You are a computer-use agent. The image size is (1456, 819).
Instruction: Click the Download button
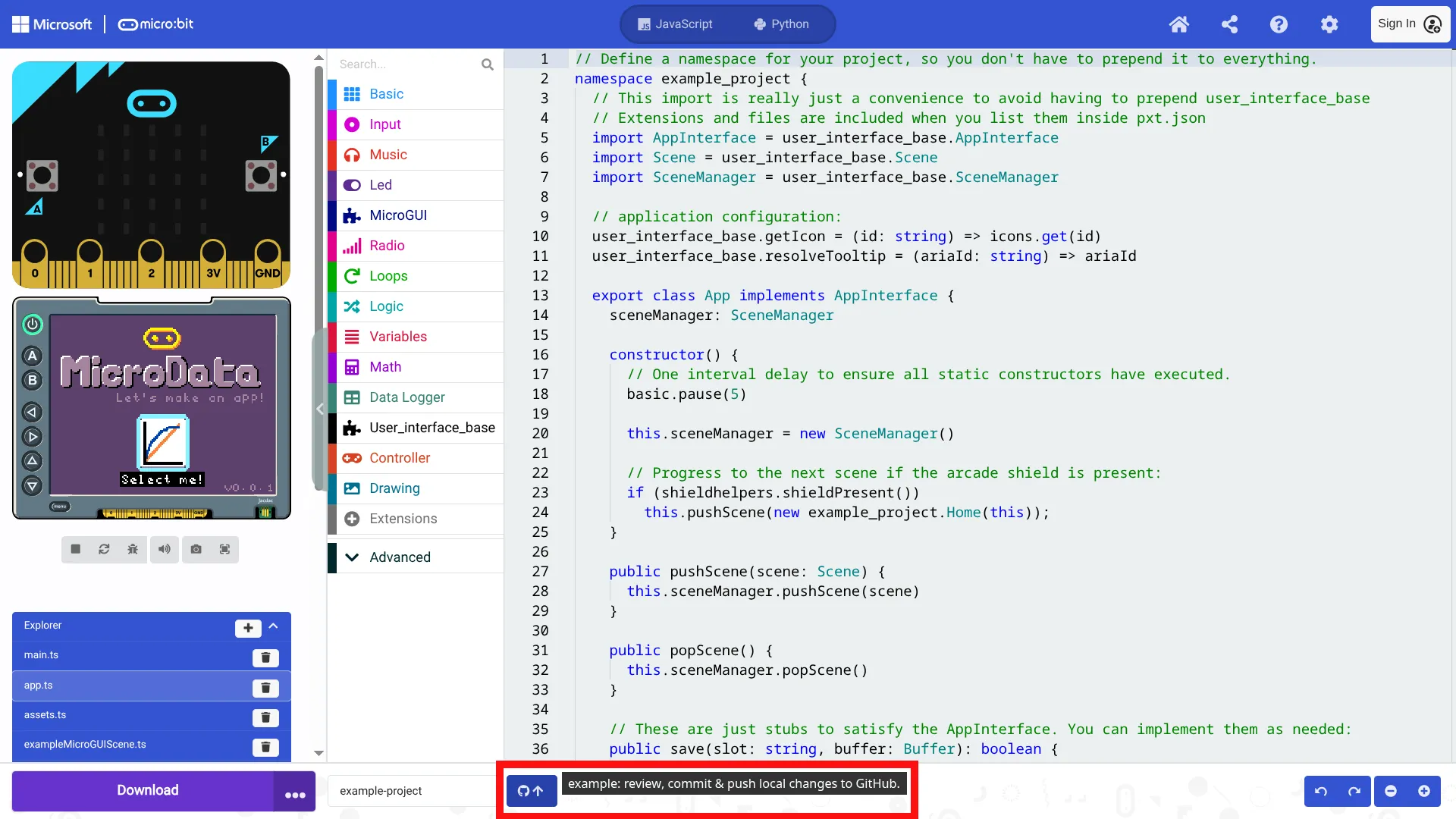click(x=143, y=791)
